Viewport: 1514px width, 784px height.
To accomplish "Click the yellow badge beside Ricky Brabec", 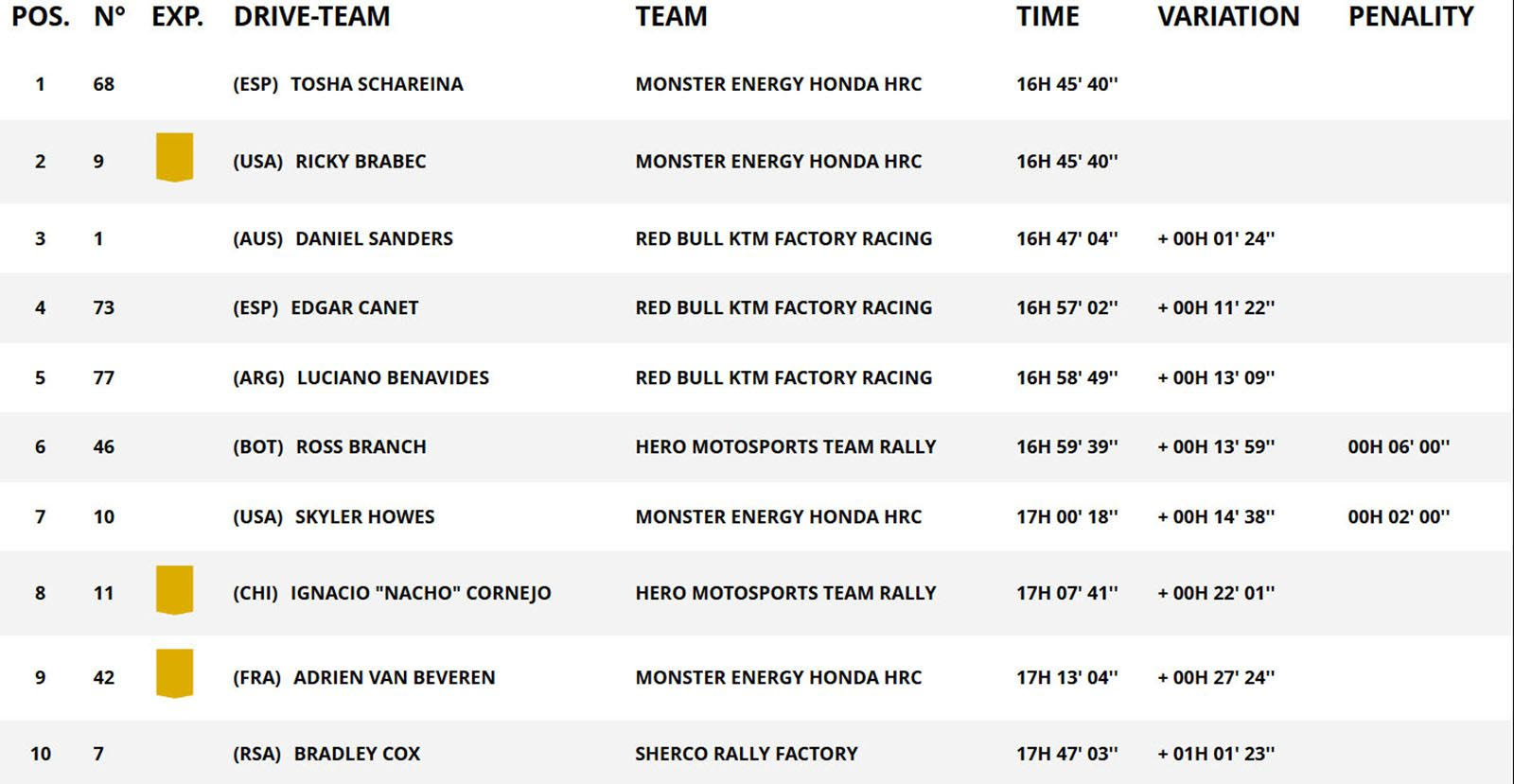I will pyautogui.click(x=174, y=157).
